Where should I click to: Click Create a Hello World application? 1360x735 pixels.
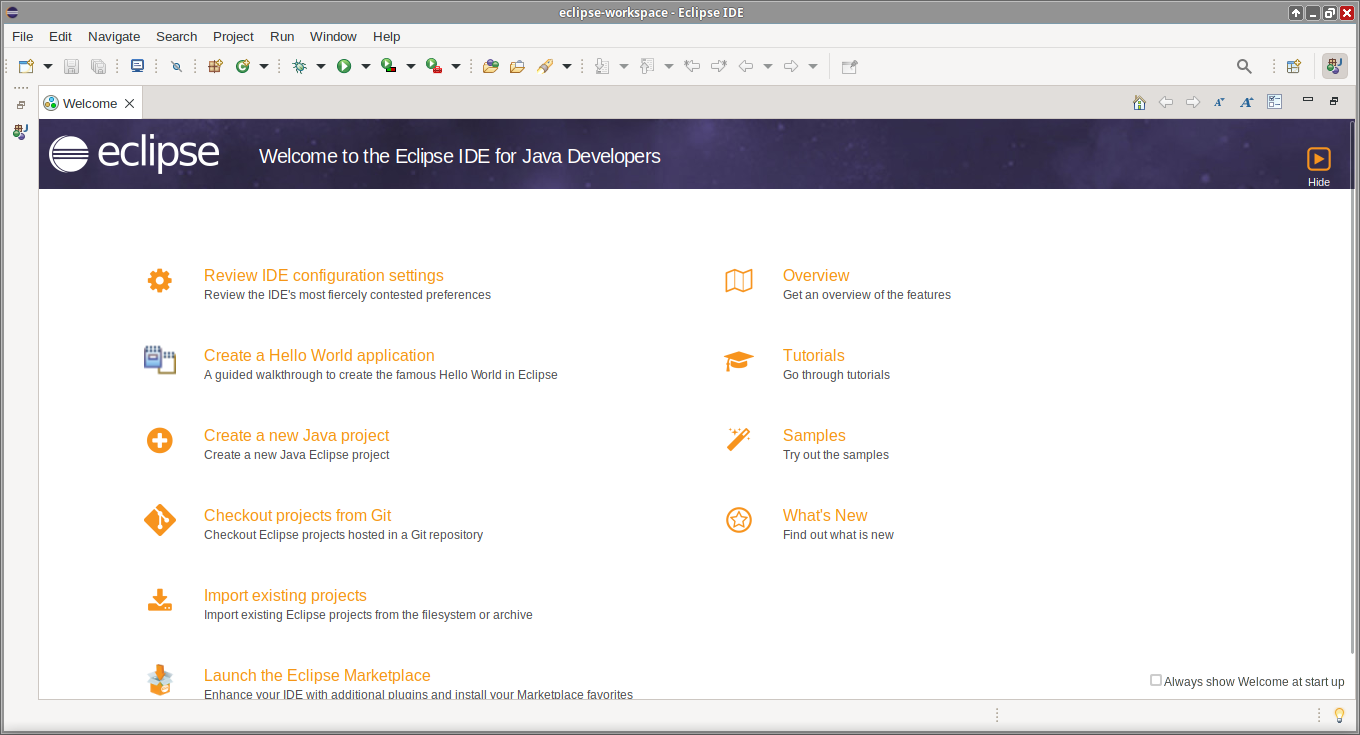(x=319, y=355)
